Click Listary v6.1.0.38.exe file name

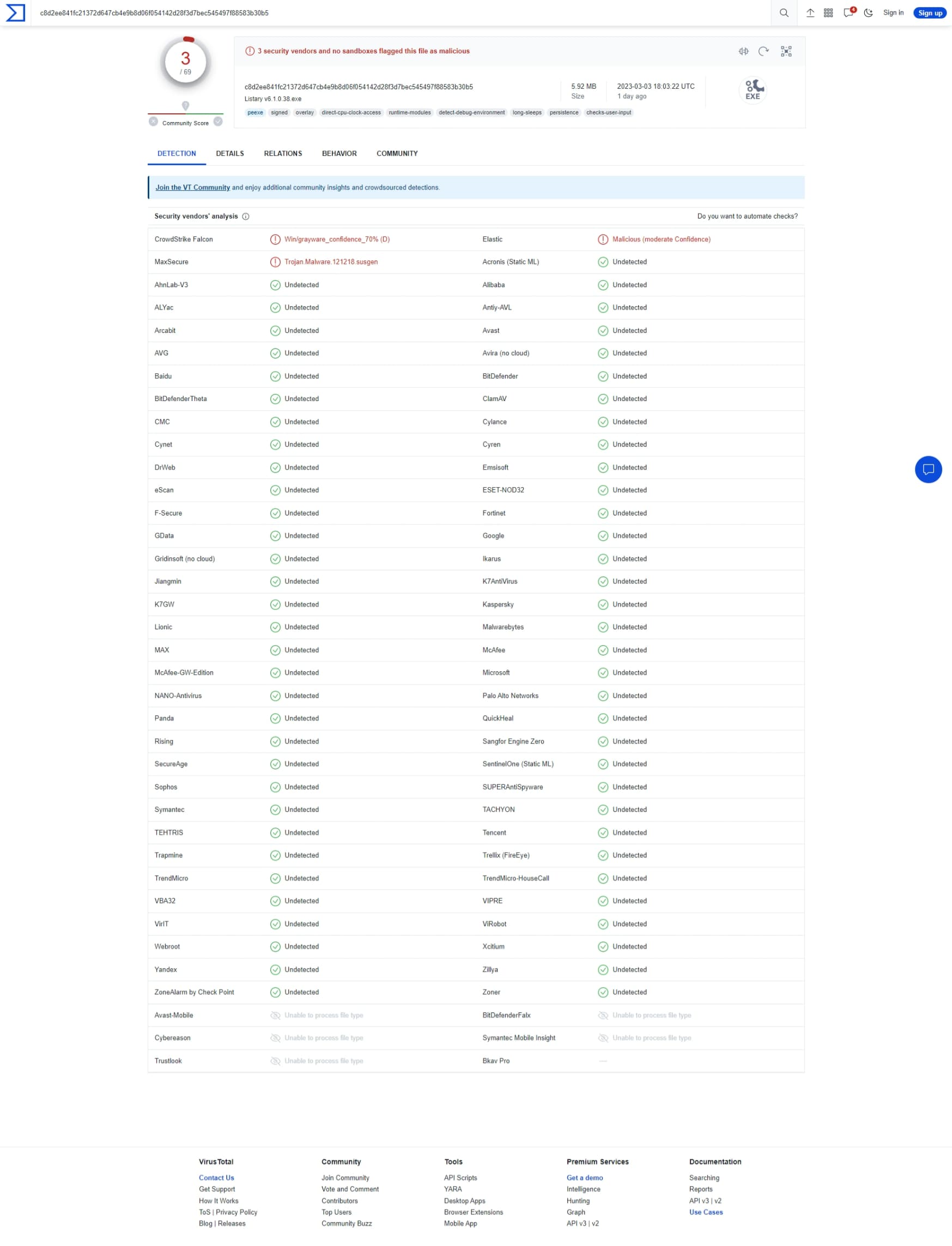[273, 99]
